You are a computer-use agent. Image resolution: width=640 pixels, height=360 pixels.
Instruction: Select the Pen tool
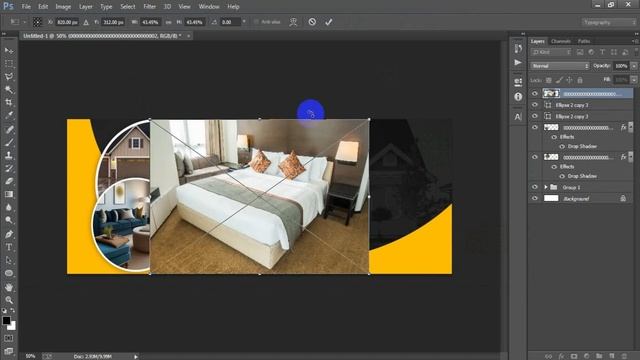coord(9,234)
